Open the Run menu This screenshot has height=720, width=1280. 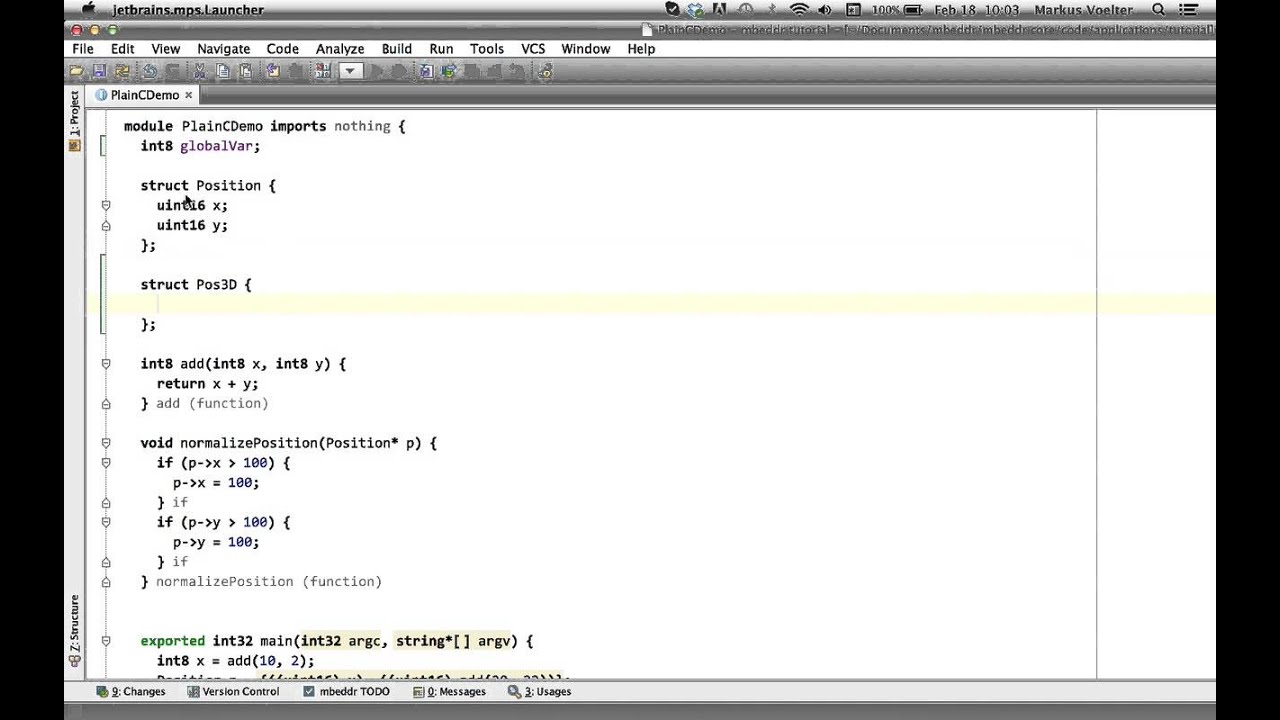coord(441,49)
